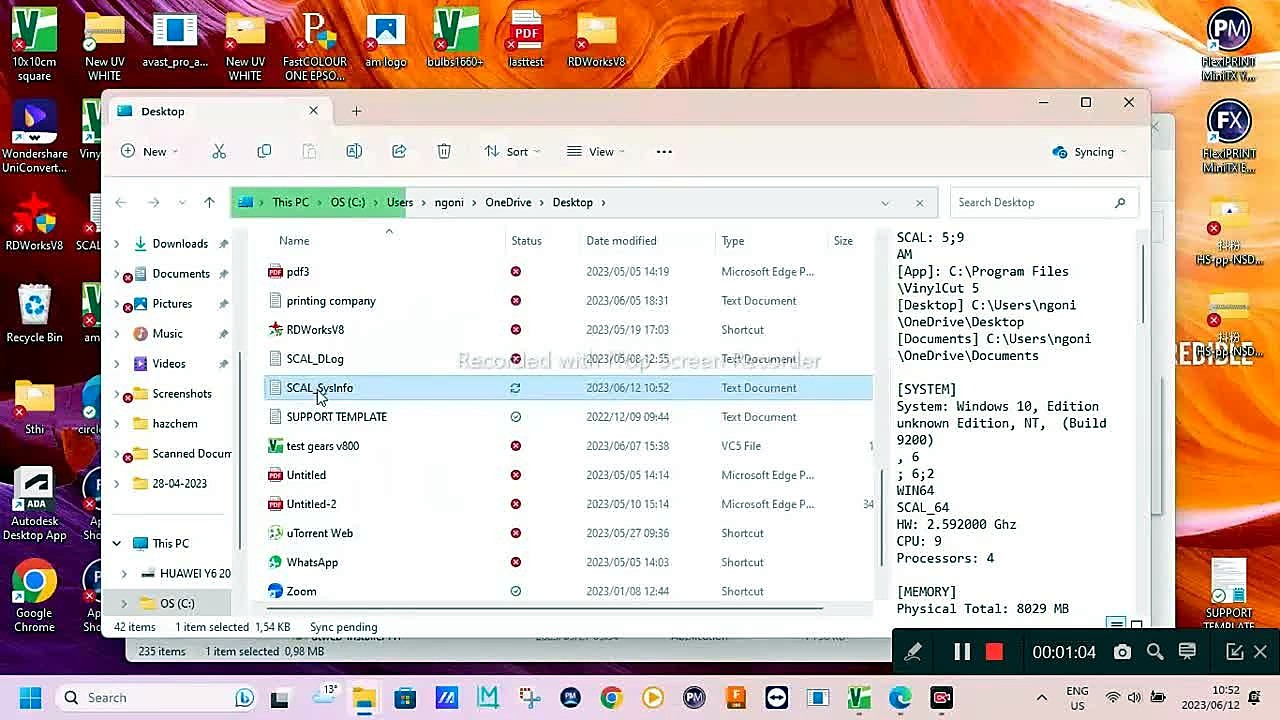Open Microsoft Edge from the taskbar
The image size is (1280, 720).
900,698
